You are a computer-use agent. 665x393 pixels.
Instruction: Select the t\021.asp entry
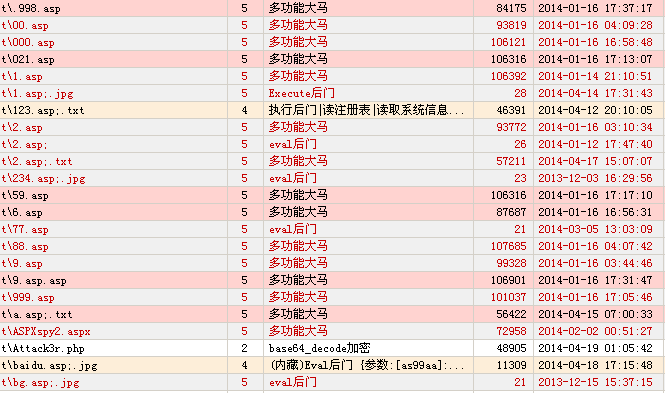tap(28, 59)
